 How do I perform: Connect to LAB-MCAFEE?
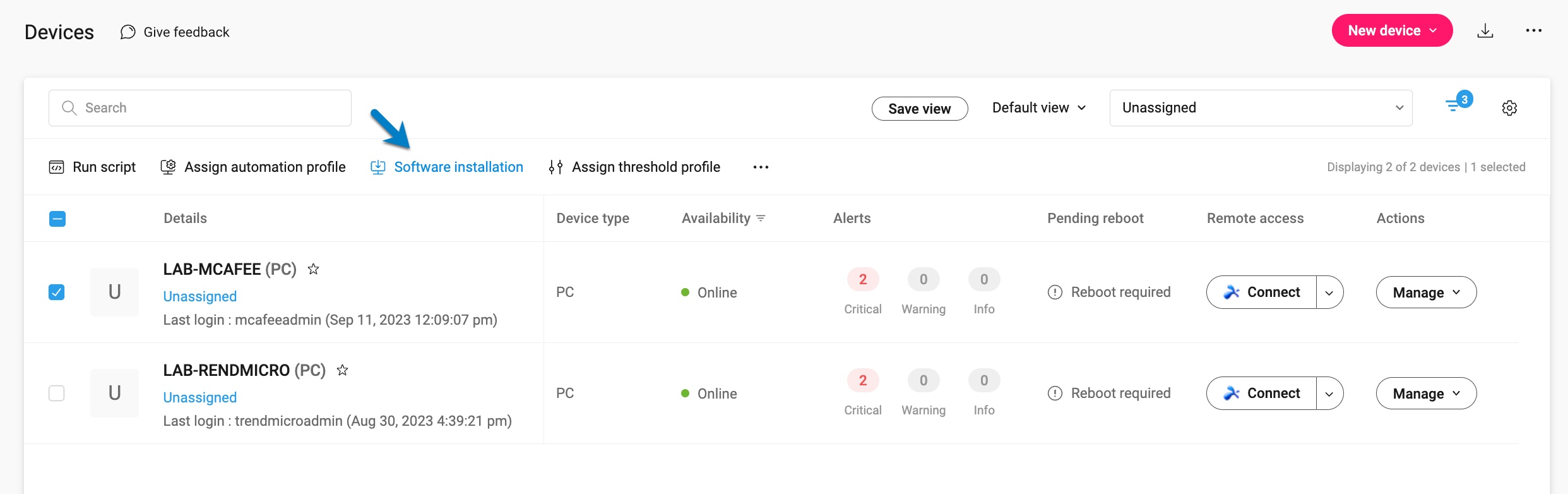click(1261, 292)
